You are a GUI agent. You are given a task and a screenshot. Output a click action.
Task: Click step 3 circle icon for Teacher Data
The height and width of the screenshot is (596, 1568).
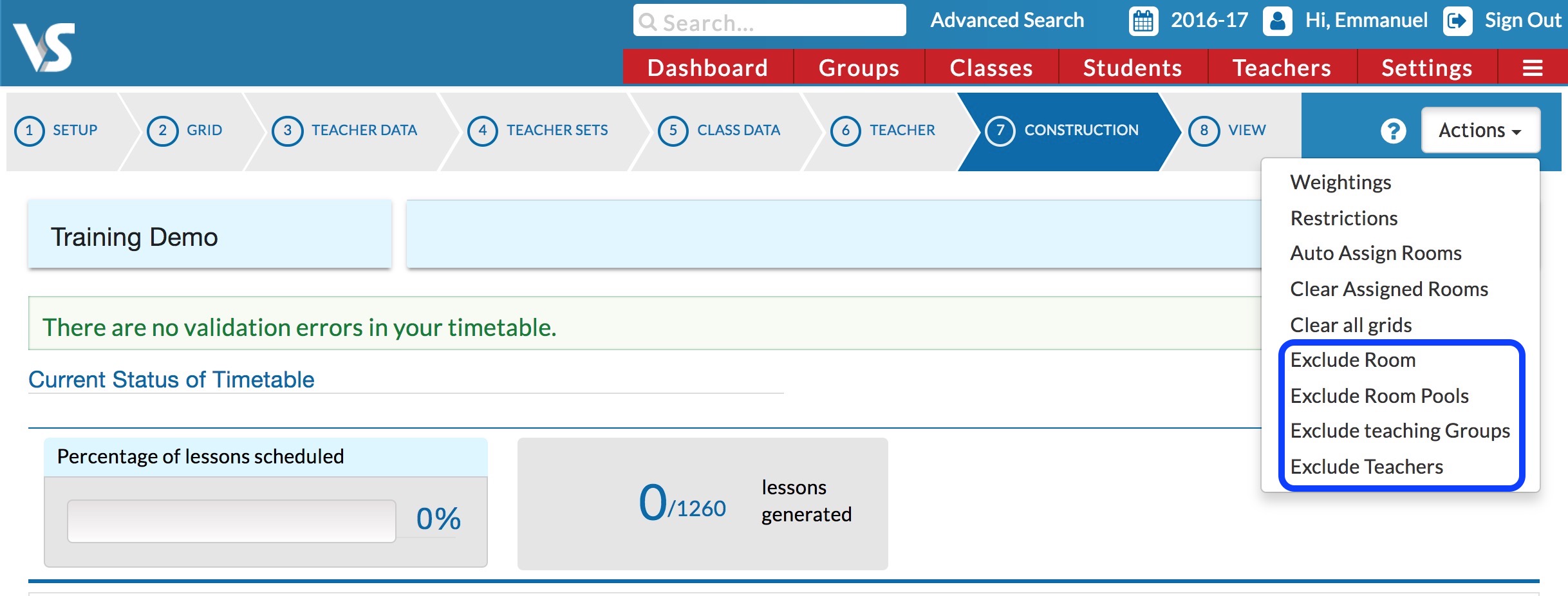[288, 131]
